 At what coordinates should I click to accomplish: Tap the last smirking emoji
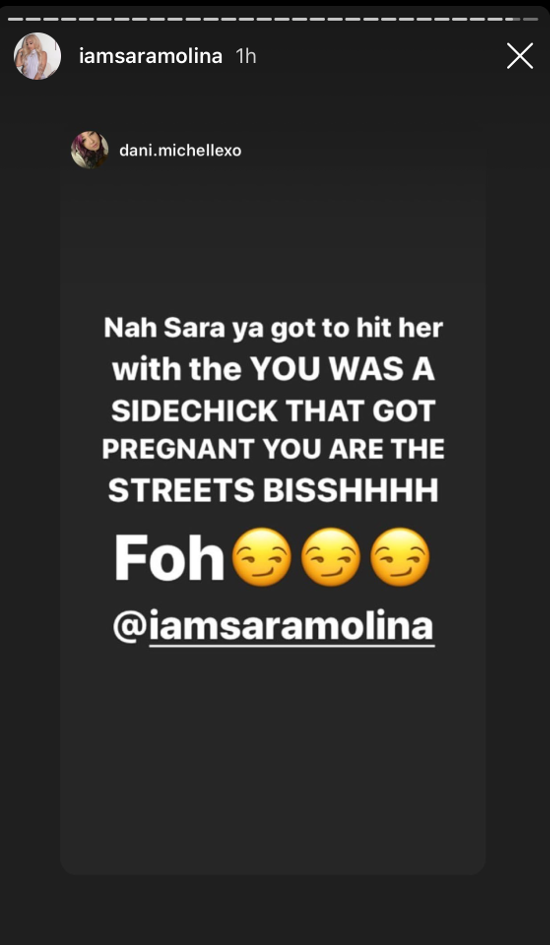tap(400, 558)
